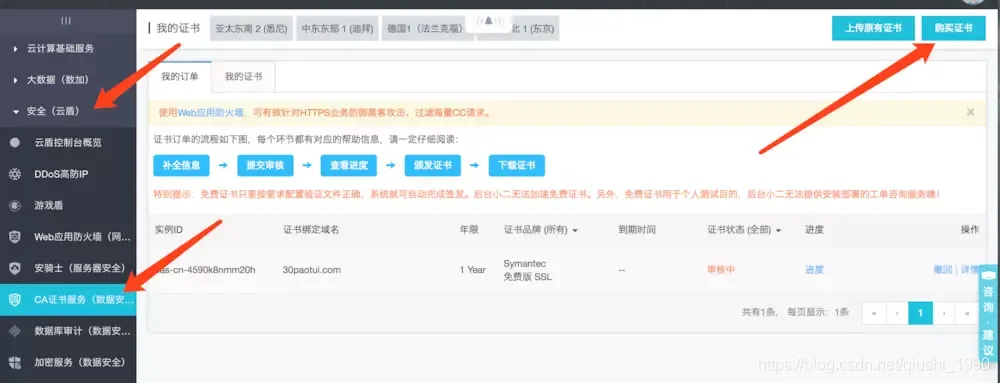The height and width of the screenshot is (383, 1000).
Task: Click the 到期时间 column header
Action: click(x=636, y=229)
